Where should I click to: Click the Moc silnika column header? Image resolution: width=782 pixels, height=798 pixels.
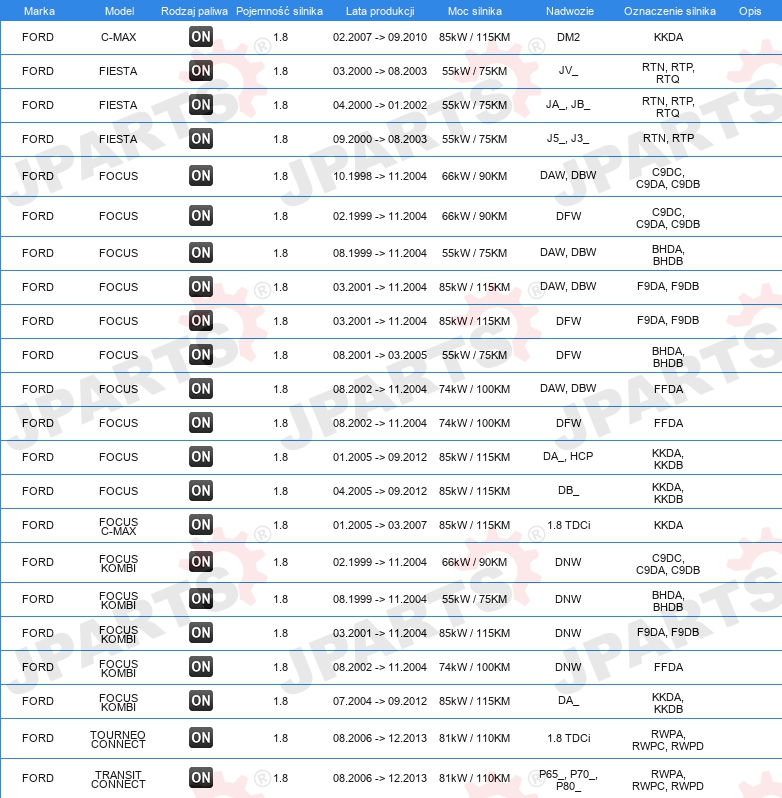(x=475, y=11)
